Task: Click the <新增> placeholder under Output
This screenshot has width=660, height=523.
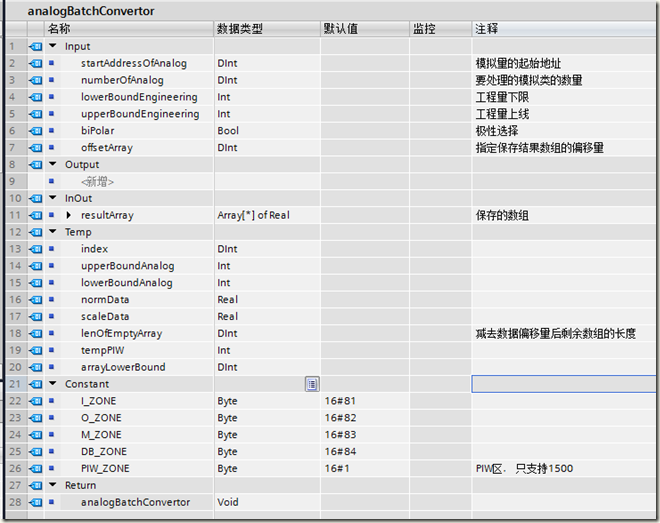Action: click(97, 181)
